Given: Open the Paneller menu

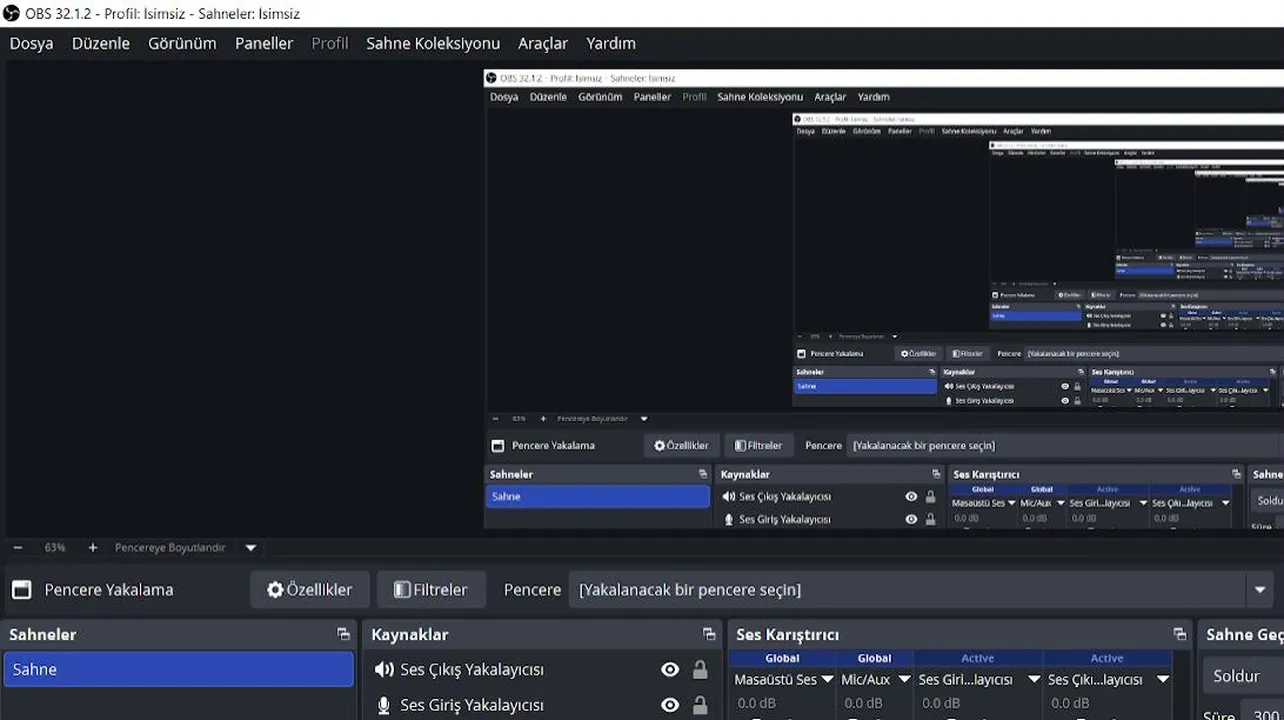Looking at the screenshot, I should pyautogui.click(x=264, y=43).
